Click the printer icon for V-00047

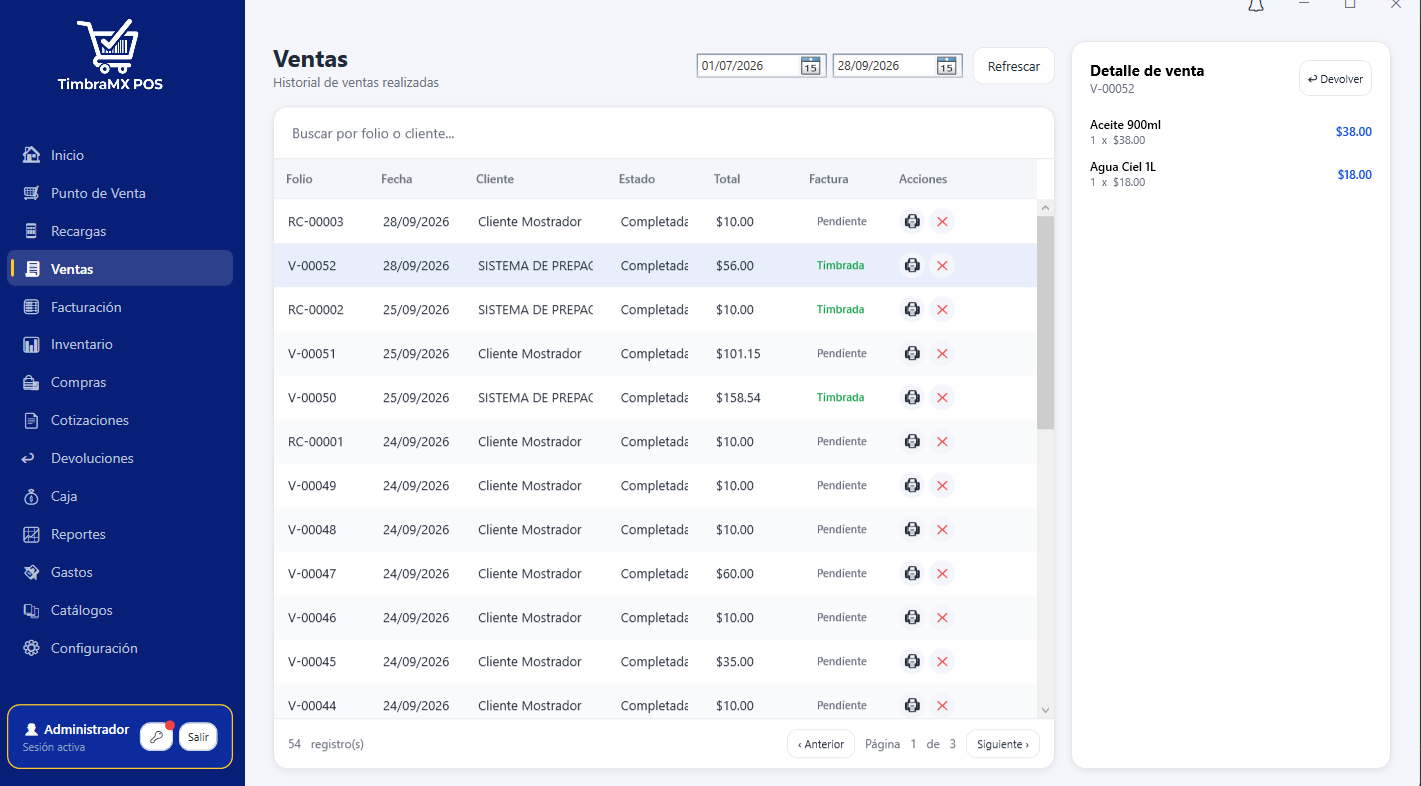(912, 573)
